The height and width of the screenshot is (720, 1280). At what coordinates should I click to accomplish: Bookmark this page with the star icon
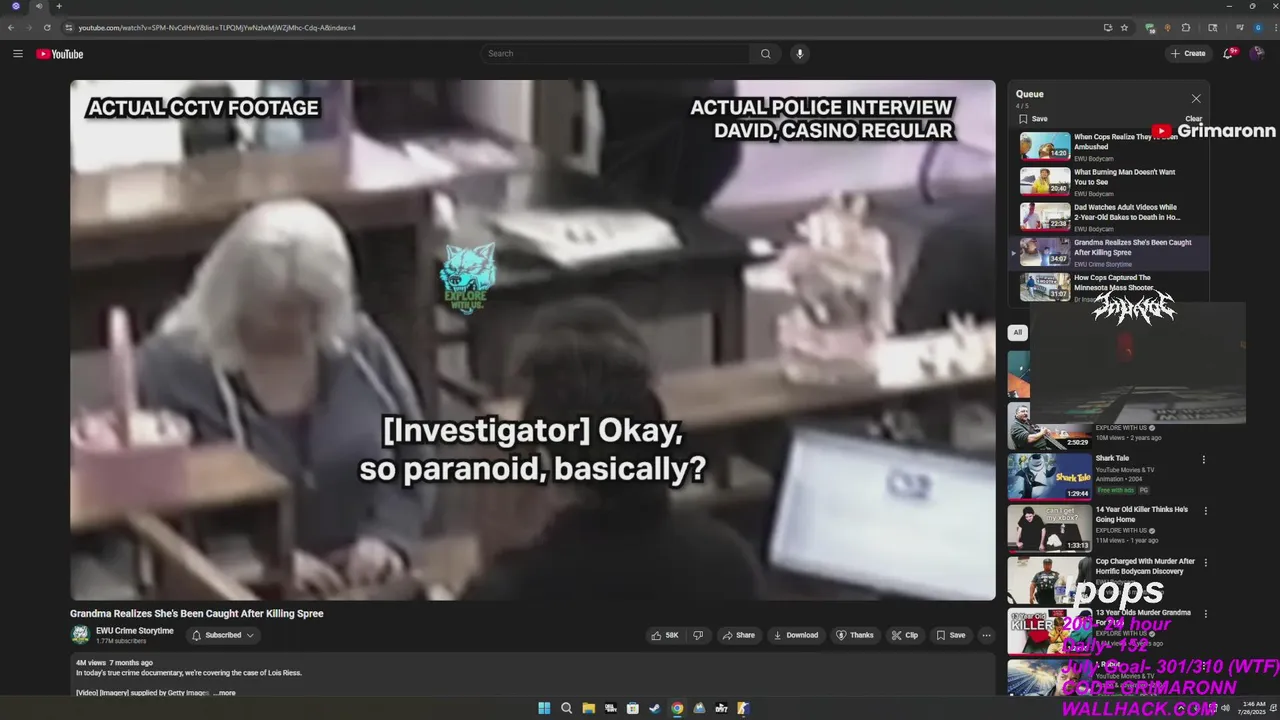[x=1125, y=27]
